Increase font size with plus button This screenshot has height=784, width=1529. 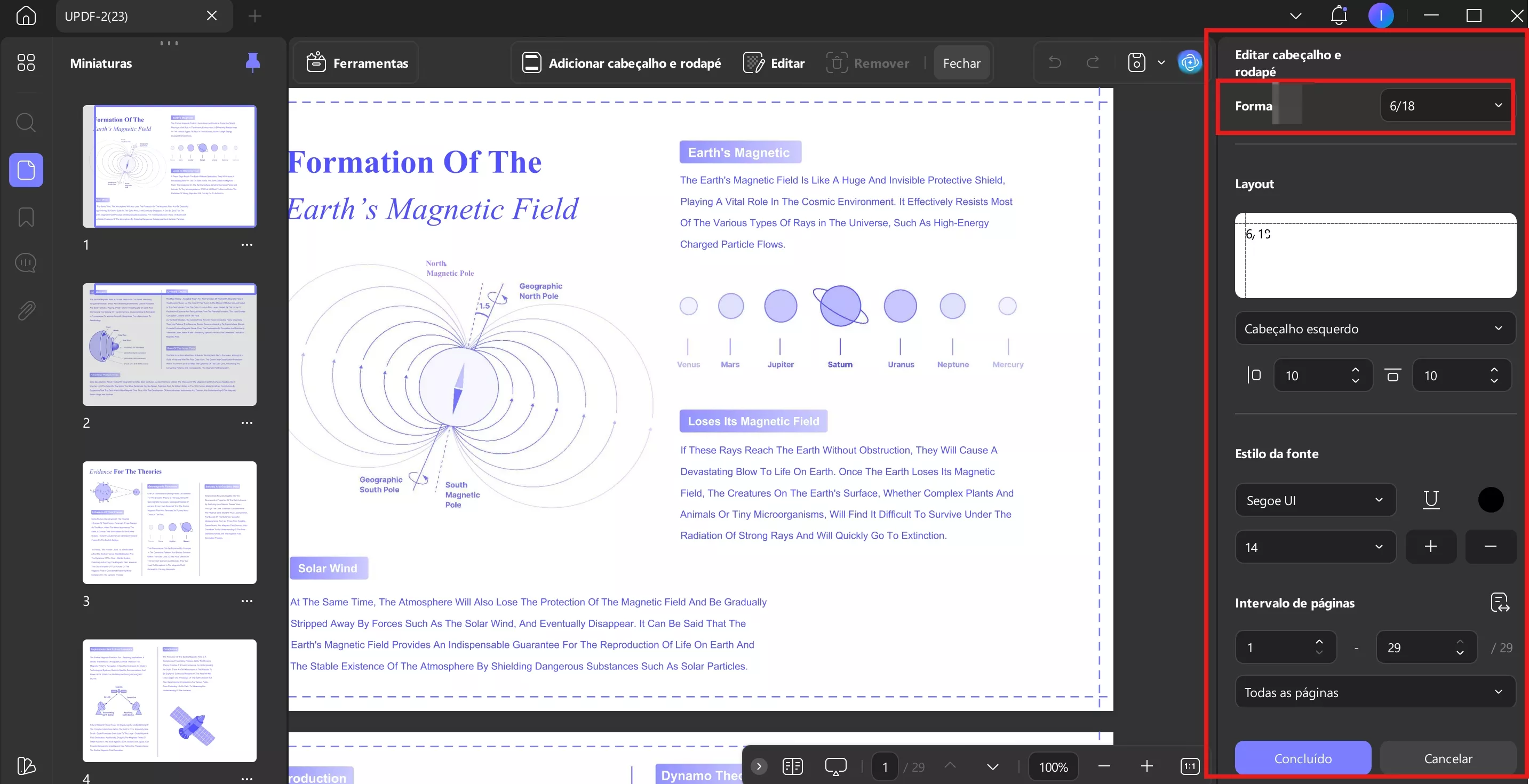pyautogui.click(x=1430, y=547)
